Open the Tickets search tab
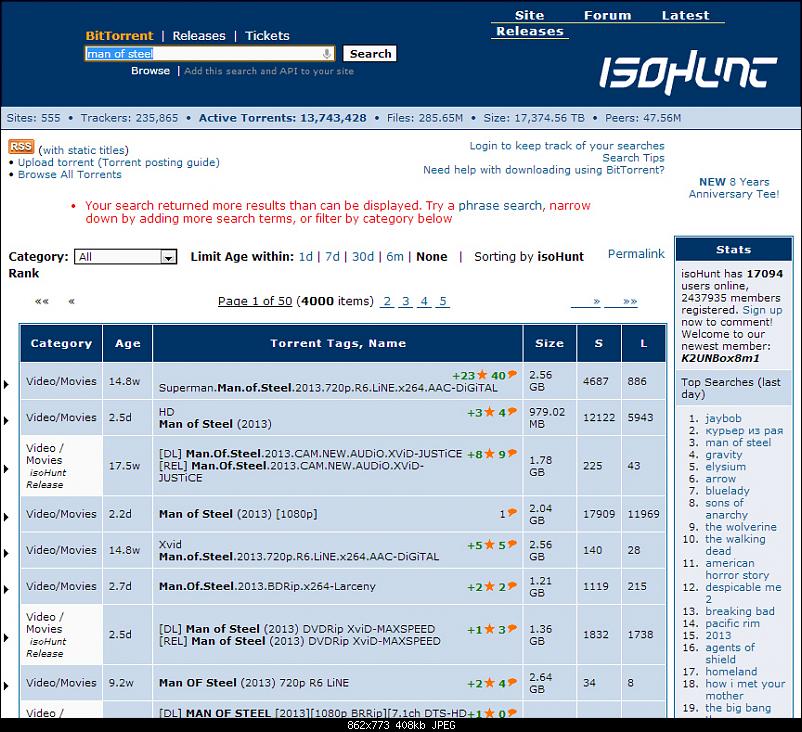Screen dimensions: 802x732 (267, 36)
